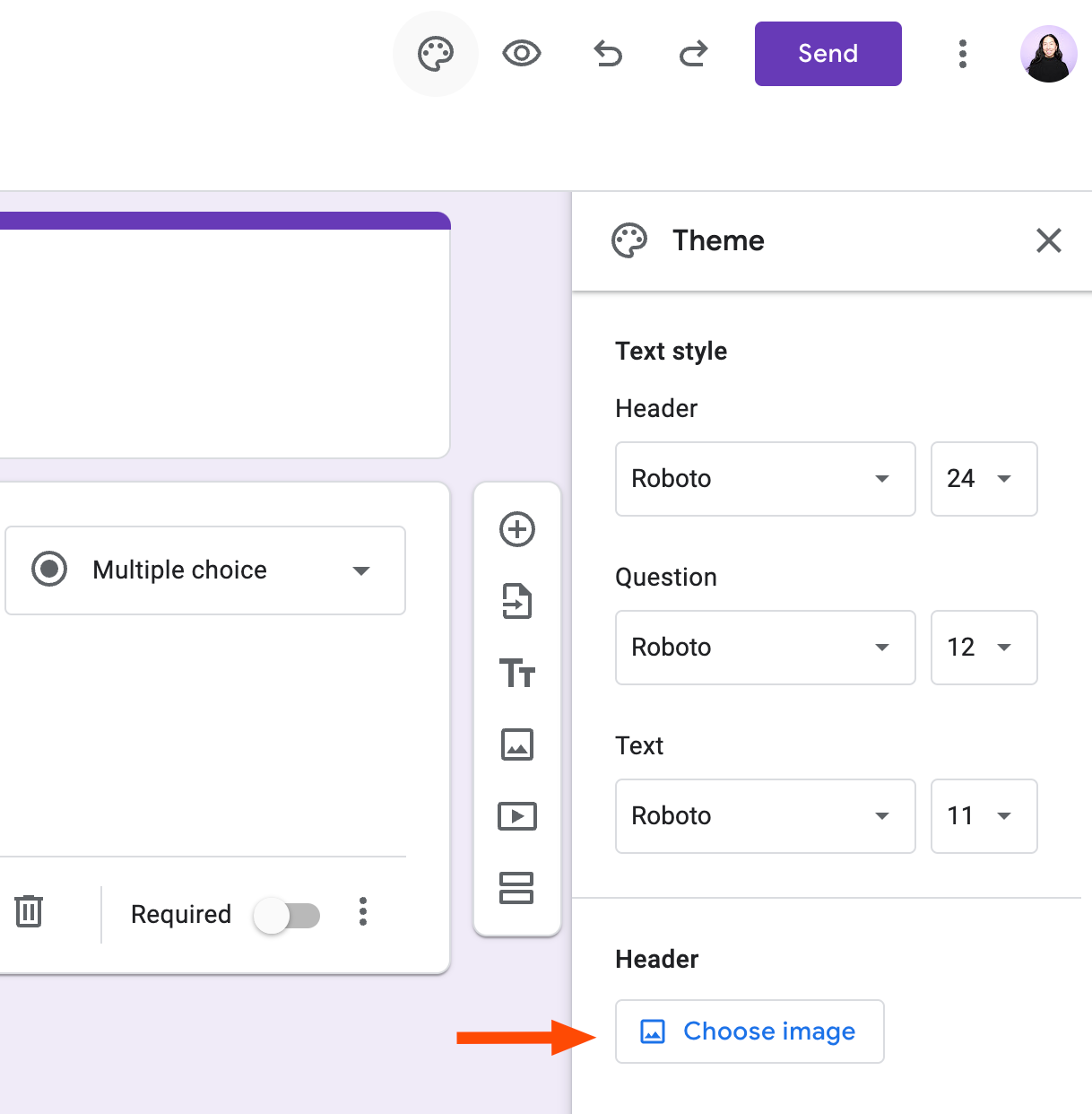Preview the form with eye icon

coord(522,54)
